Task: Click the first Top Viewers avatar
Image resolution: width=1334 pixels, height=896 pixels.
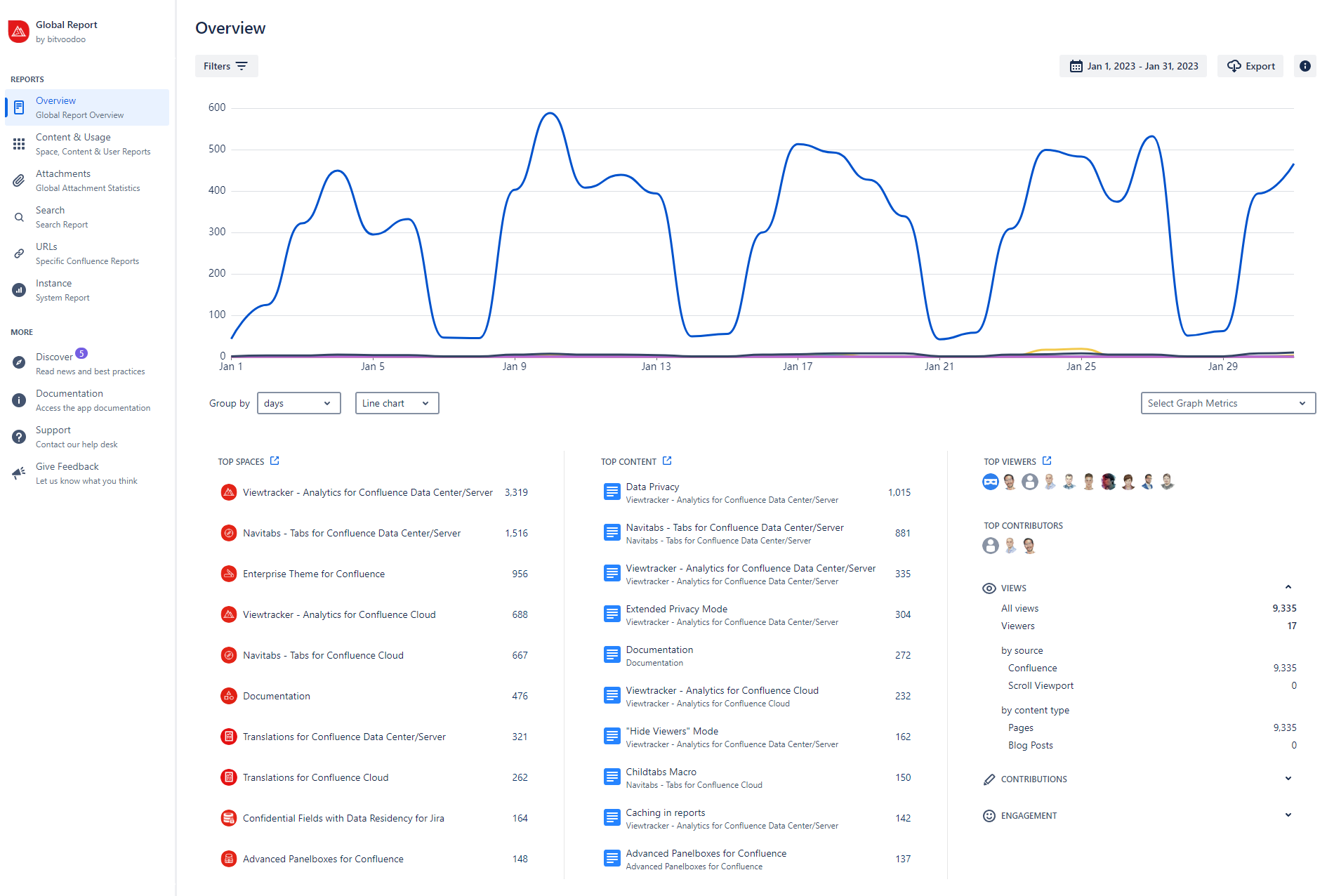Action: click(x=990, y=482)
